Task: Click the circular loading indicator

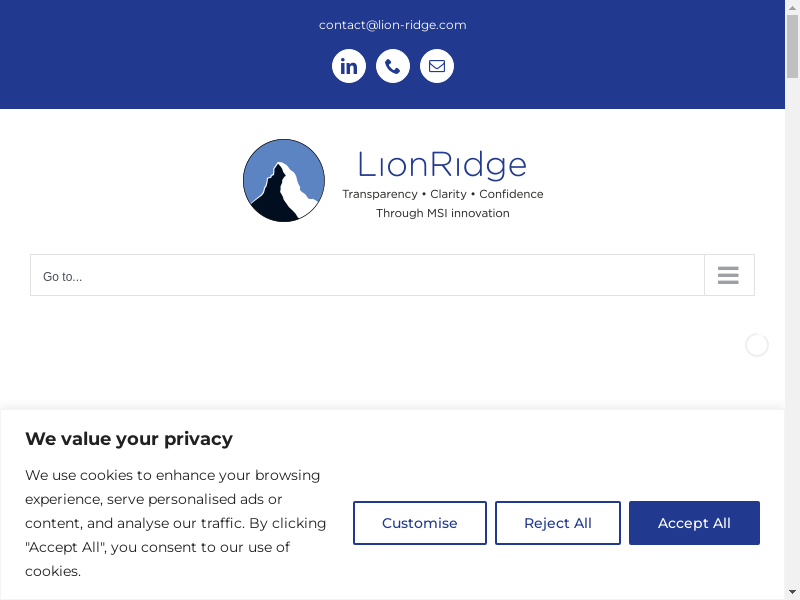Action: pyautogui.click(x=757, y=345)
